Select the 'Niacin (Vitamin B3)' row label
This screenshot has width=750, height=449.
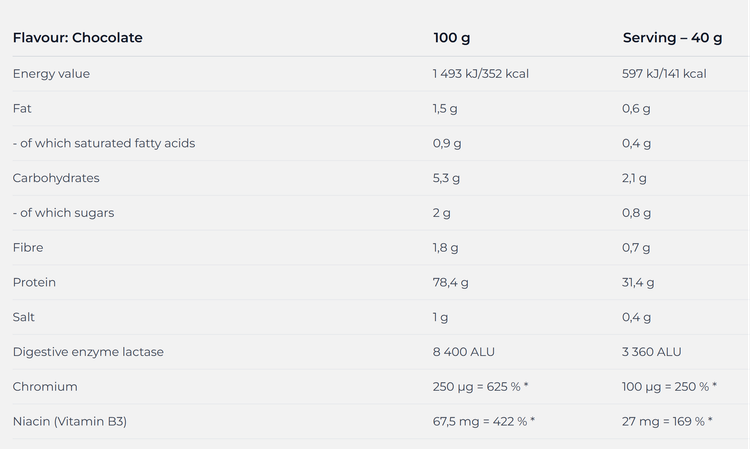pos(70,421)
